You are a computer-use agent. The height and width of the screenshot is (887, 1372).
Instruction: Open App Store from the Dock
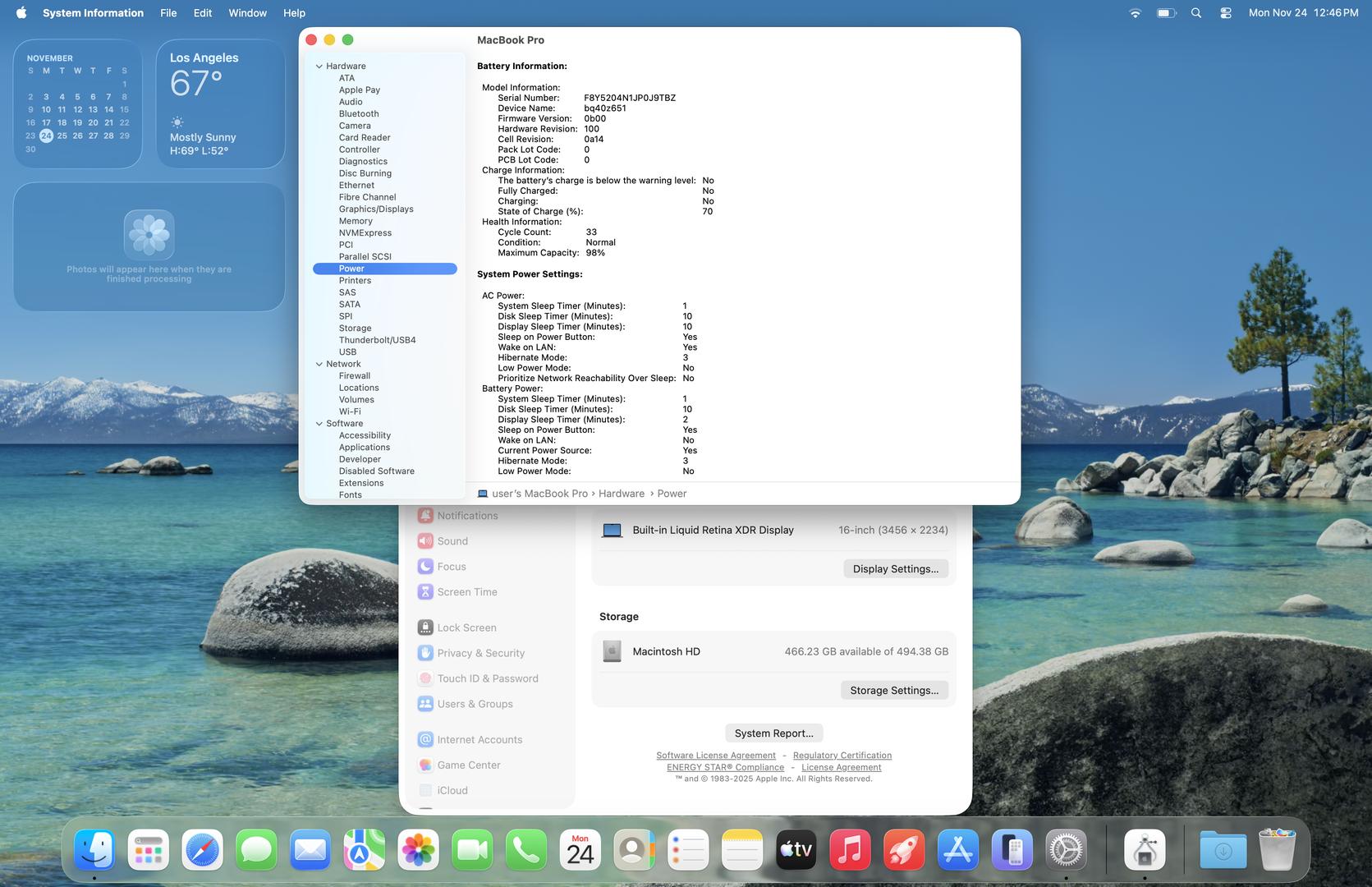click(x=957, y=850)
